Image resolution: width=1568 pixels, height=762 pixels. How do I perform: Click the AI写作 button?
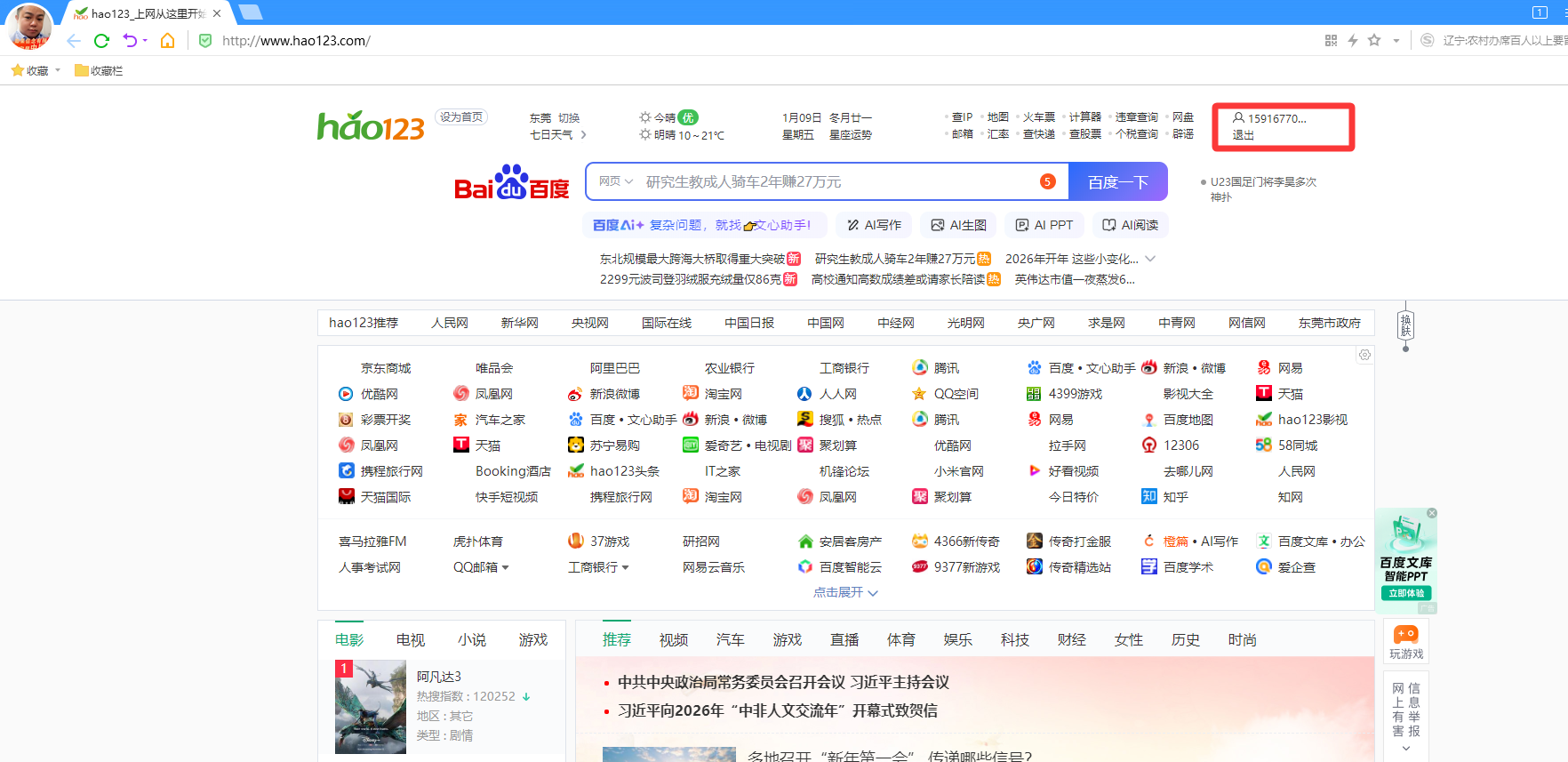tap(875, 225)
